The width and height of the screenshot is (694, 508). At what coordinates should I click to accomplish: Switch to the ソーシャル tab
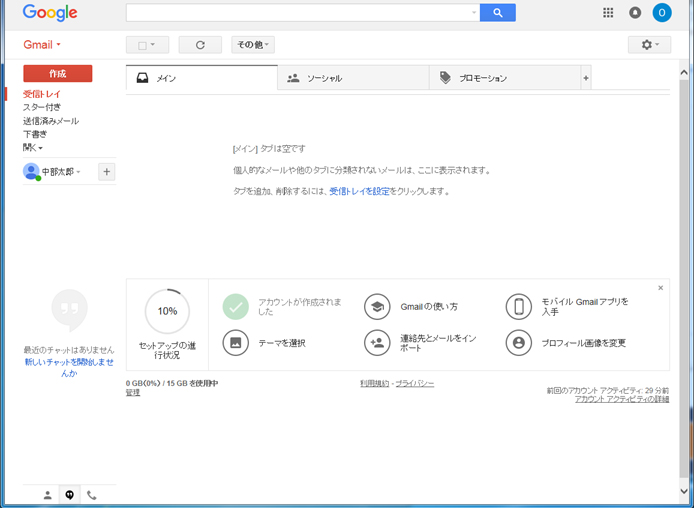tap(353, 78)
